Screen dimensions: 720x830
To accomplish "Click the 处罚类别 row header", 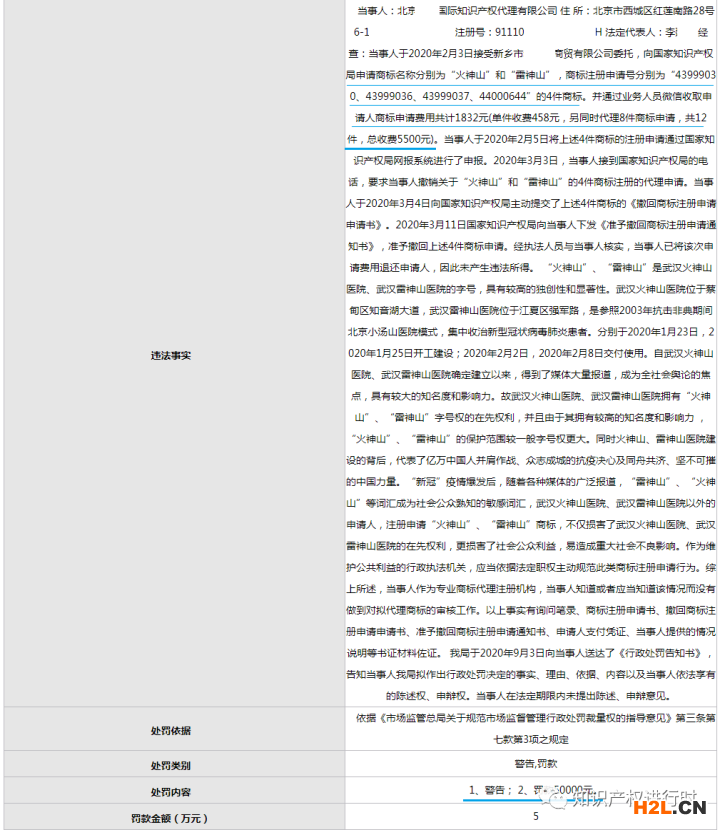I will coord(170,766).
